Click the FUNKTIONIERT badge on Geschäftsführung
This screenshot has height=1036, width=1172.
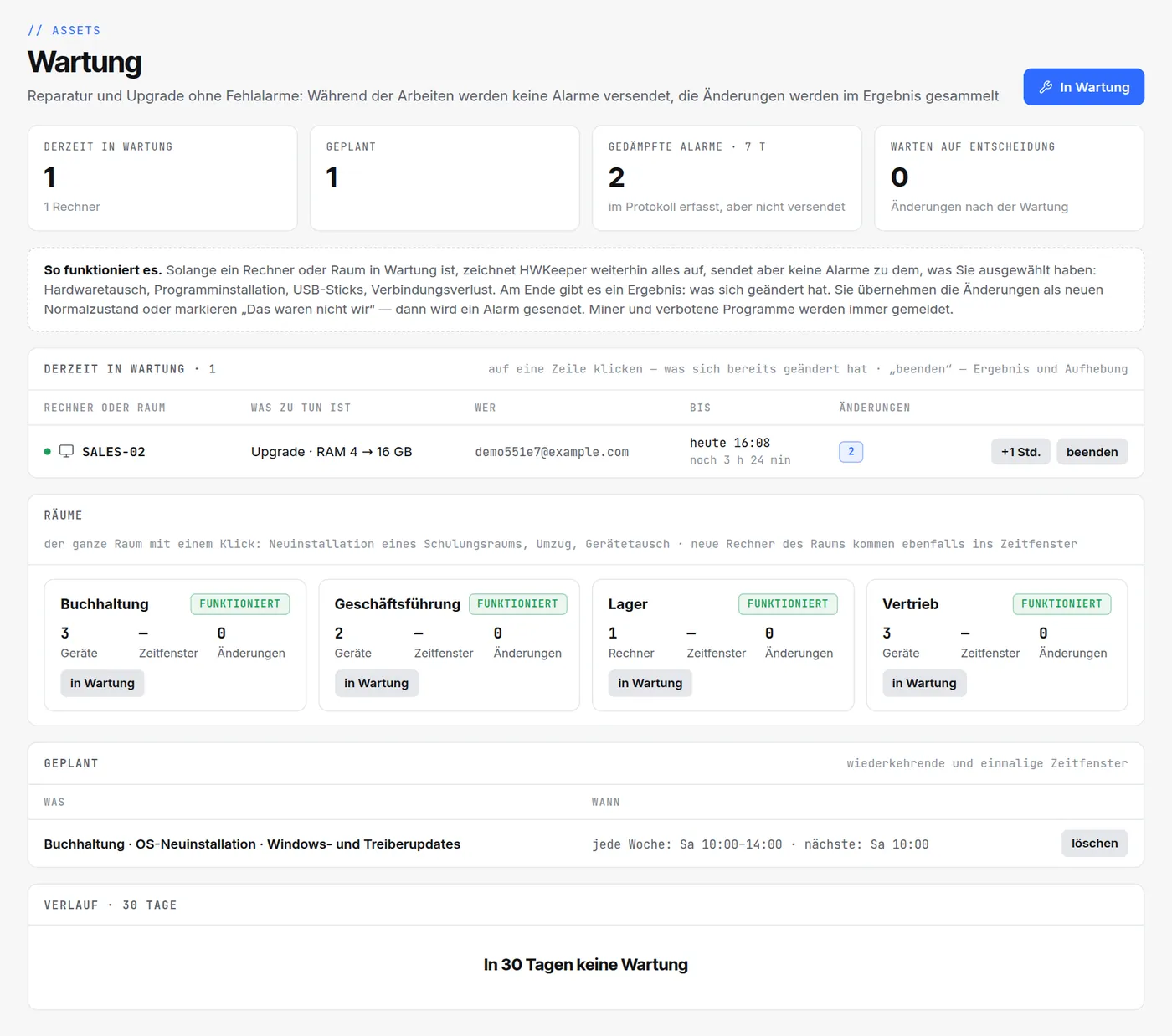pyautogui.click(x=517, y=604)
